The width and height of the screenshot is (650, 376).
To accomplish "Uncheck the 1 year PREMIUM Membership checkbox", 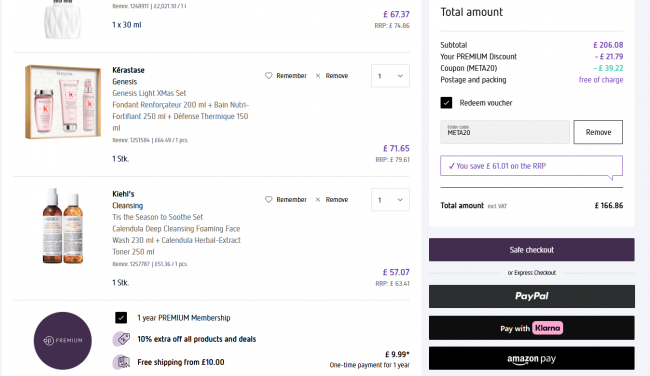I will coord(121,318).
